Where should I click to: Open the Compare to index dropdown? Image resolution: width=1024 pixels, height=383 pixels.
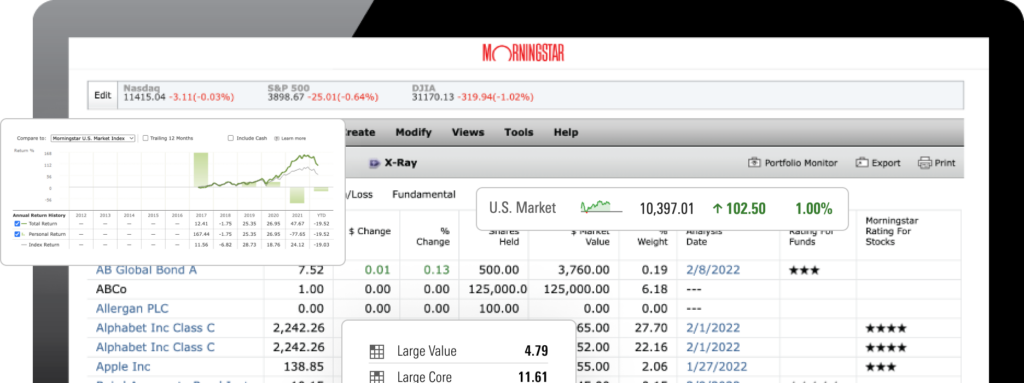tap(93, 139)
